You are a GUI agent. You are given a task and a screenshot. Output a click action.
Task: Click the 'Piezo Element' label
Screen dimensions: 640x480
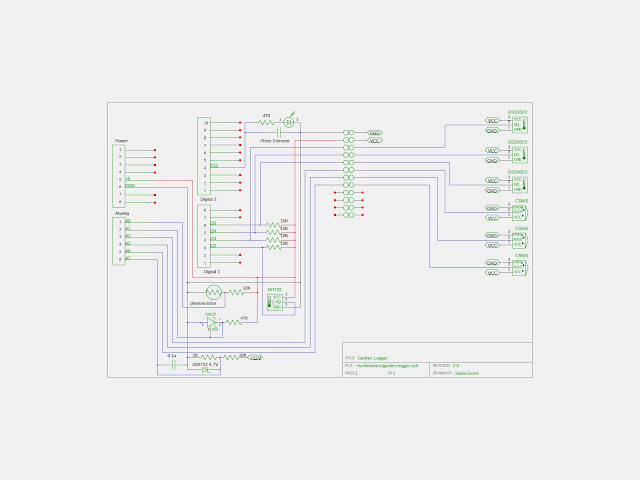point(275,141)
